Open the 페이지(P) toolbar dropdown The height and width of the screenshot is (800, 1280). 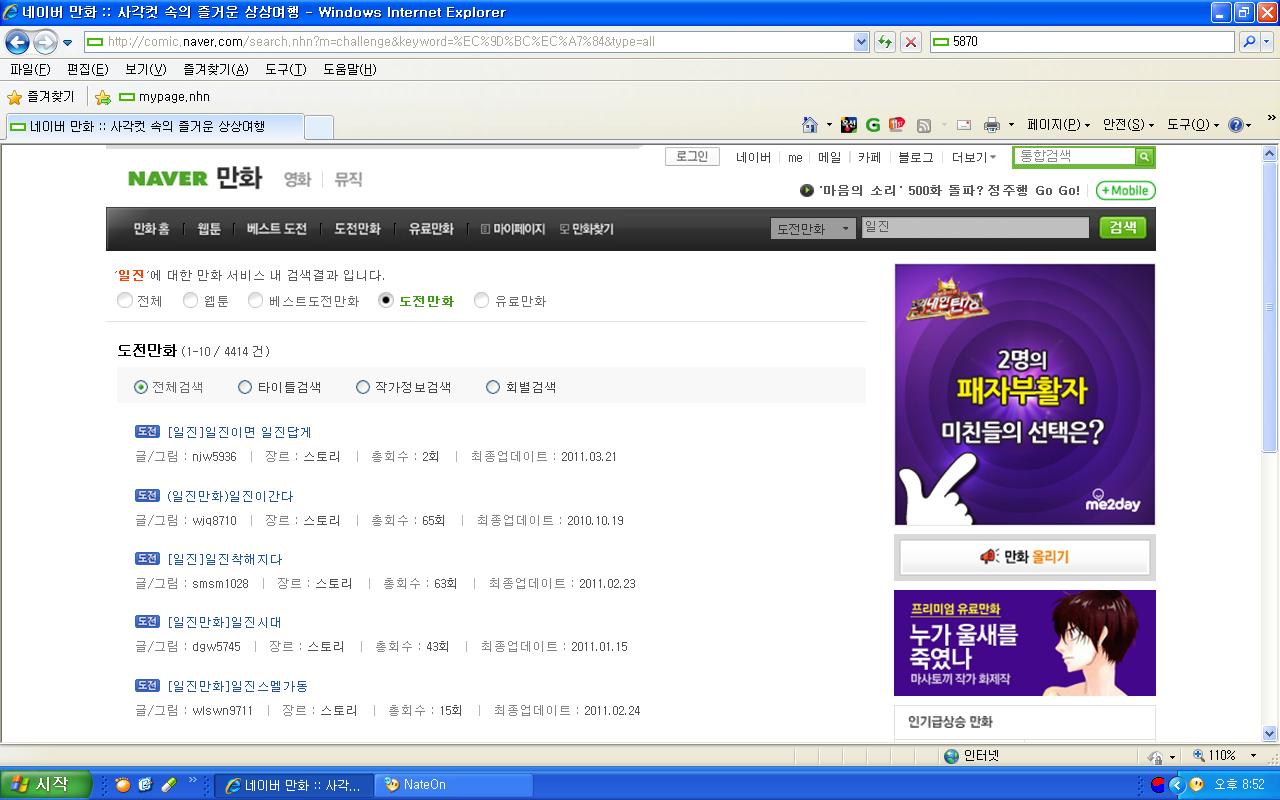(x=1058, y=125)
